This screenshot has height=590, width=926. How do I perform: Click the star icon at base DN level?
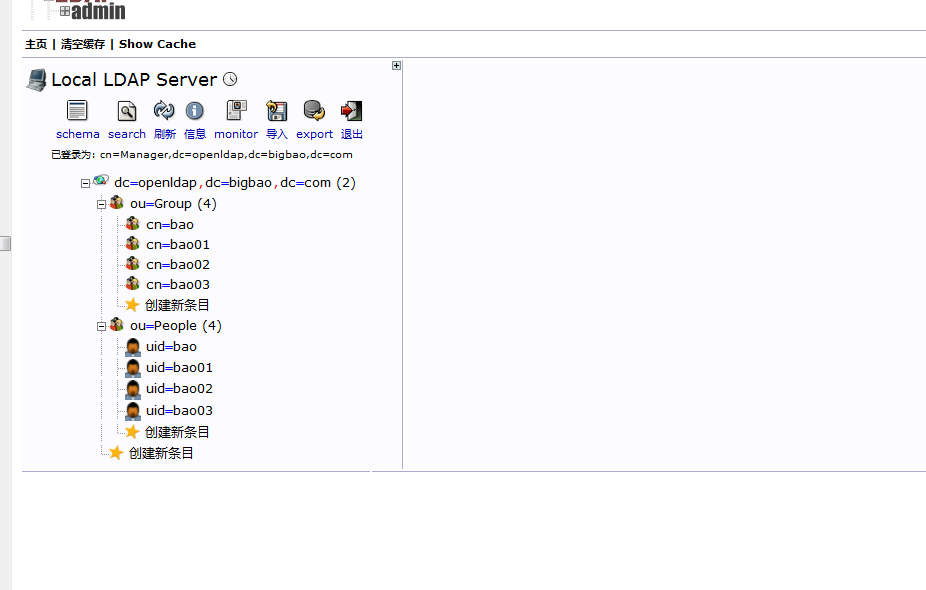(116, 453)
